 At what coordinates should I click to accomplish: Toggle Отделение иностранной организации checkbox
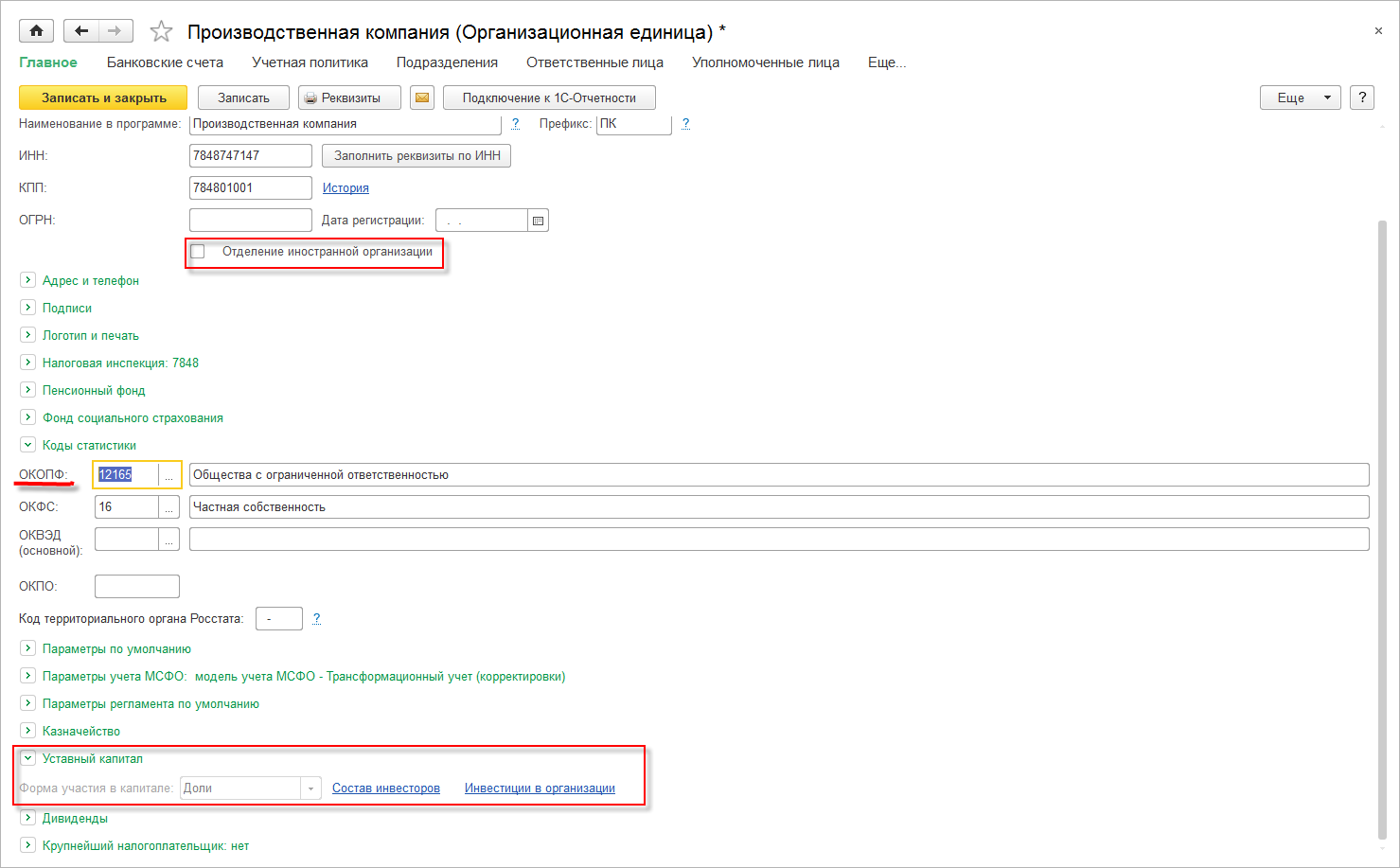click(198, 252)
